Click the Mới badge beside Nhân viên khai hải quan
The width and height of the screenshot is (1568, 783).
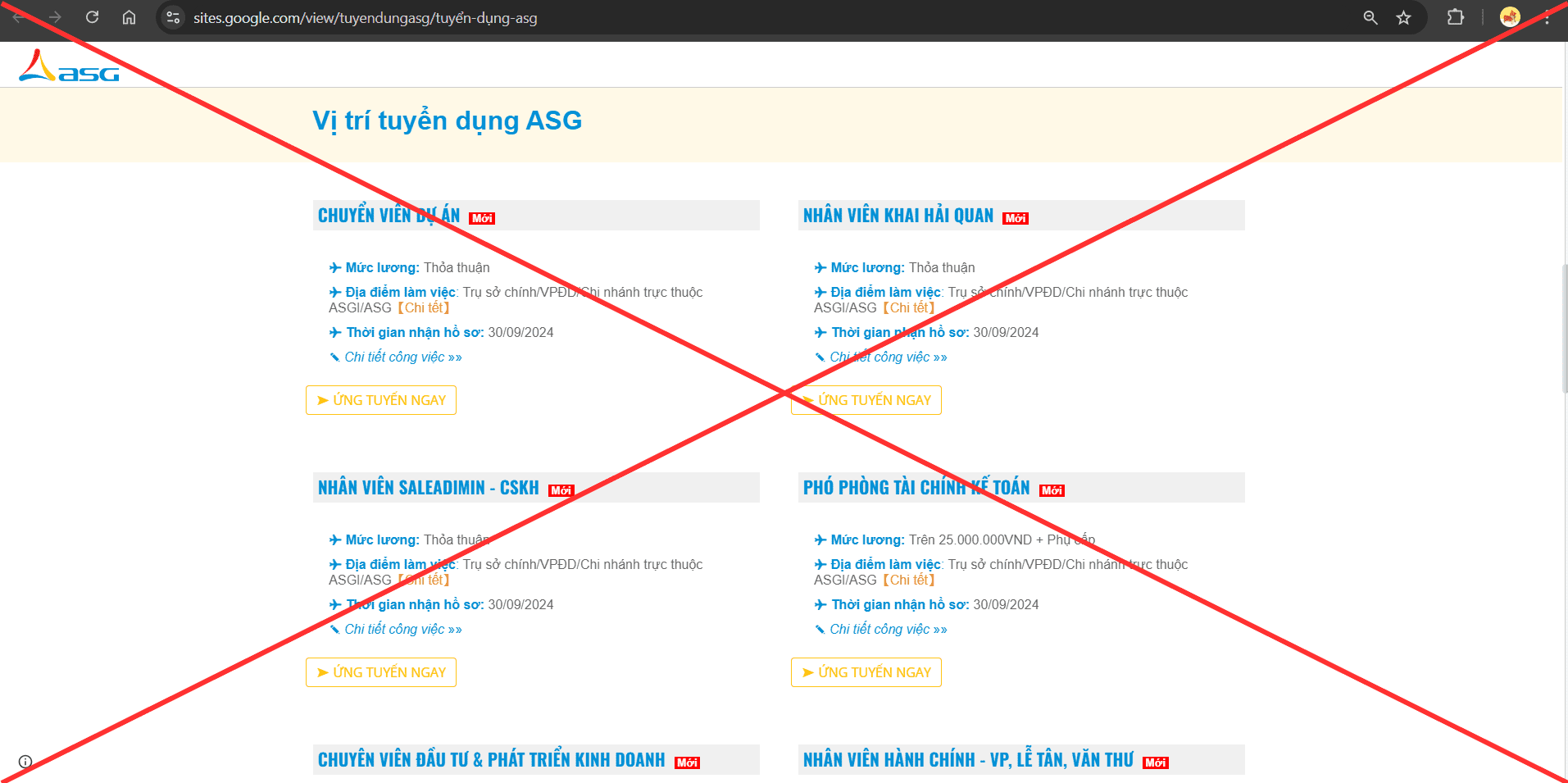pos(1016,218)
